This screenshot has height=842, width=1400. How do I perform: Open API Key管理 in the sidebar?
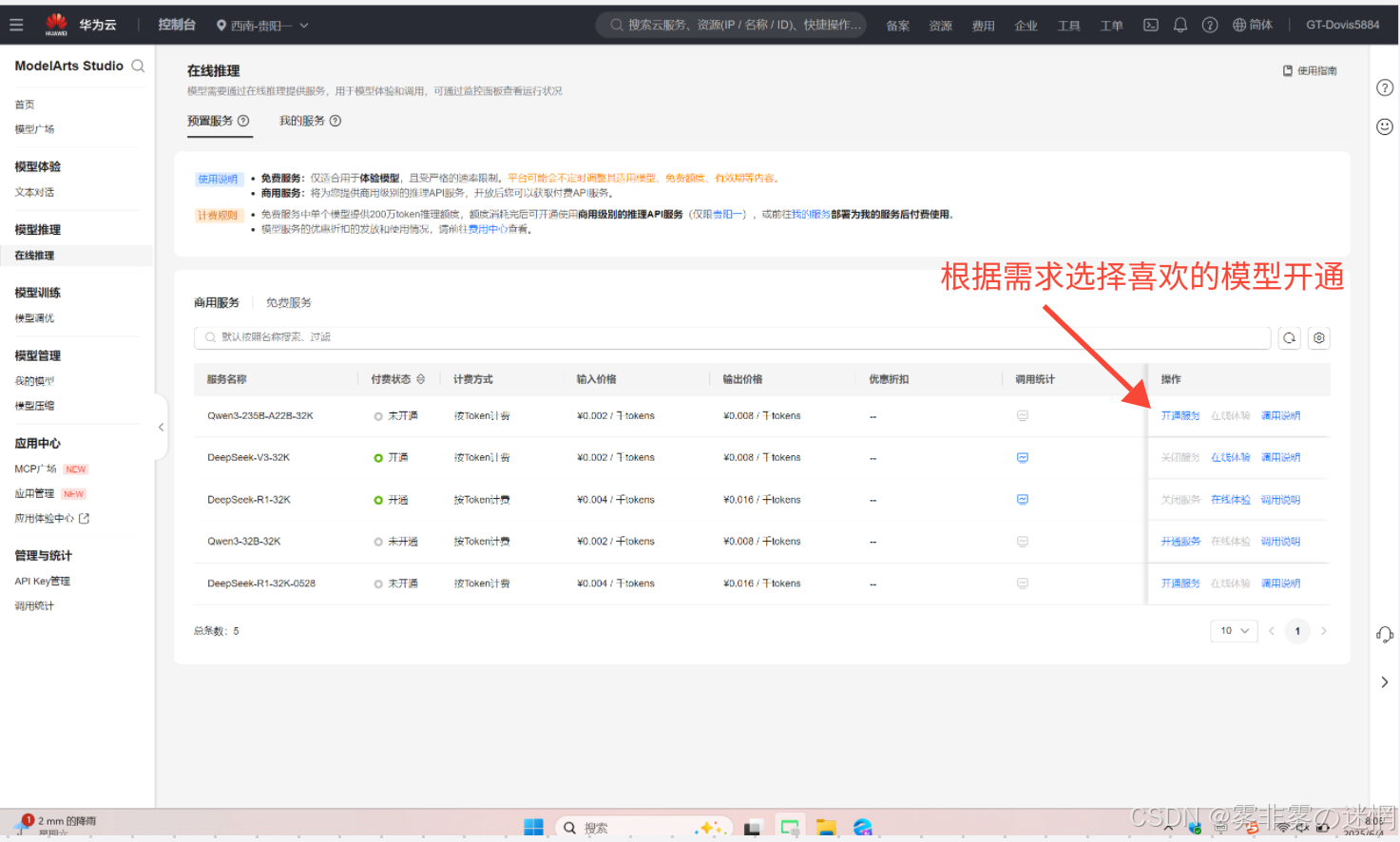(x=42, y=582)
